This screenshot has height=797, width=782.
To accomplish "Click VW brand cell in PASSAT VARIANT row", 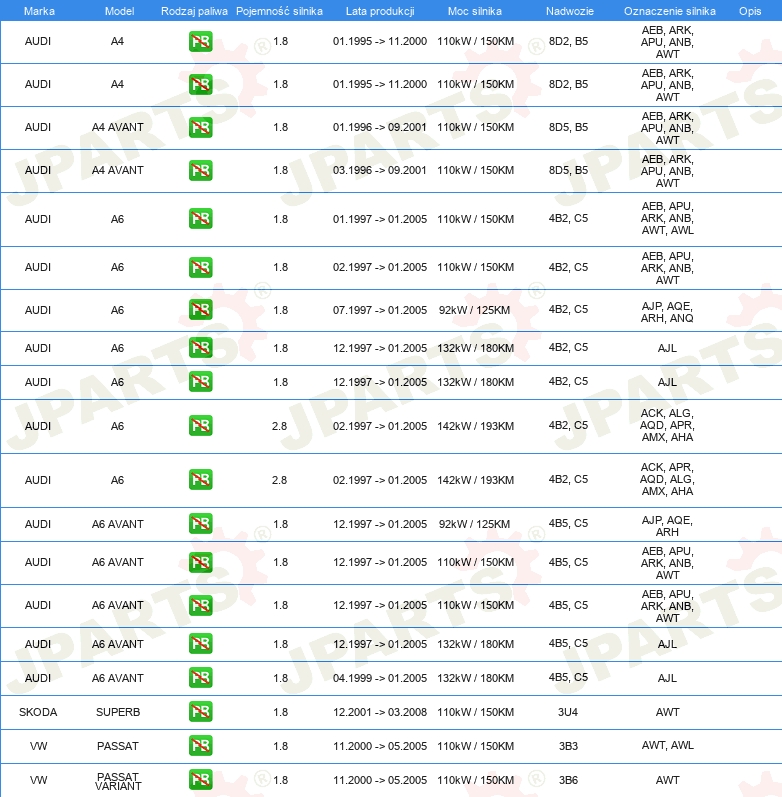I will tap(38, 780).
